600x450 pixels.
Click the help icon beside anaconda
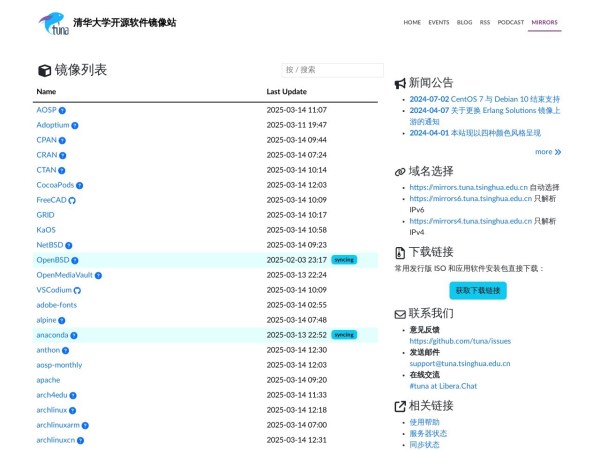coord(74,336)
